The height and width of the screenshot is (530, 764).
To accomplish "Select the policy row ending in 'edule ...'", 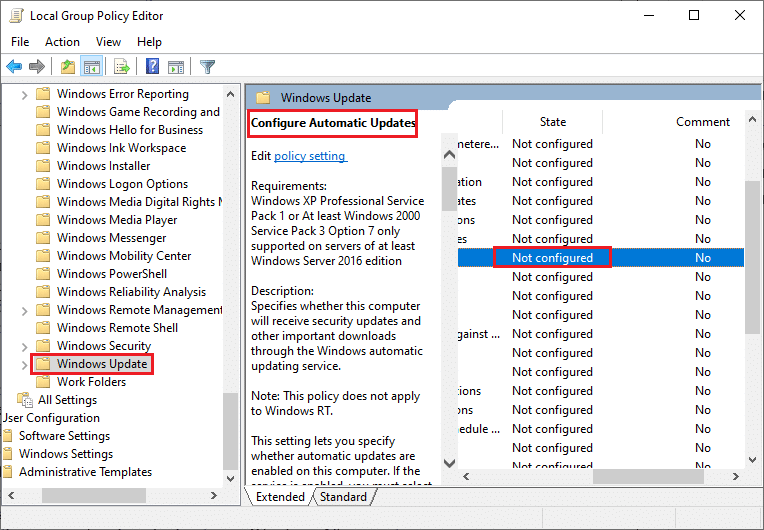I will click(x=600, y=429).
